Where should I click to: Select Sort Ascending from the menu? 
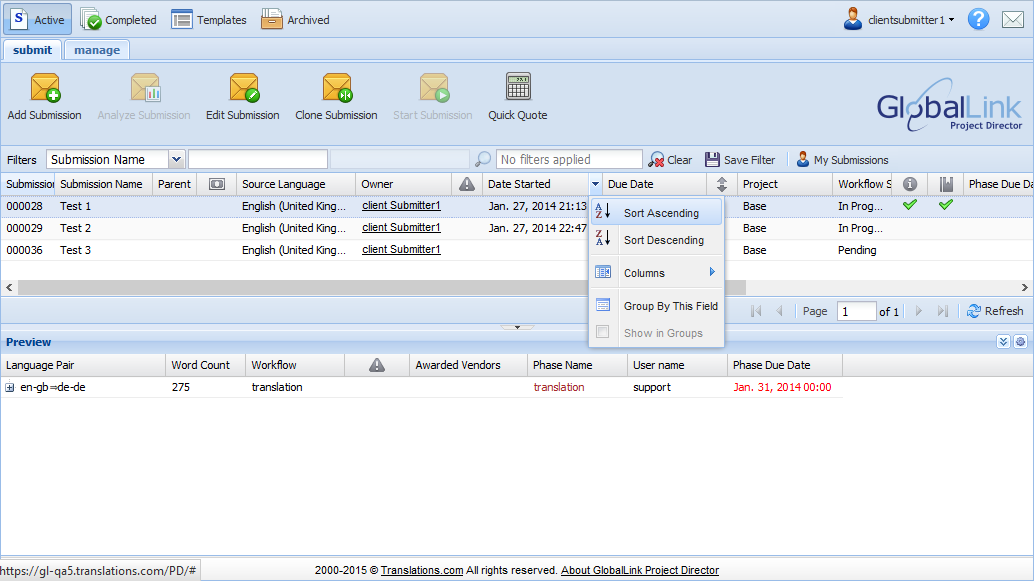[657, 212]
